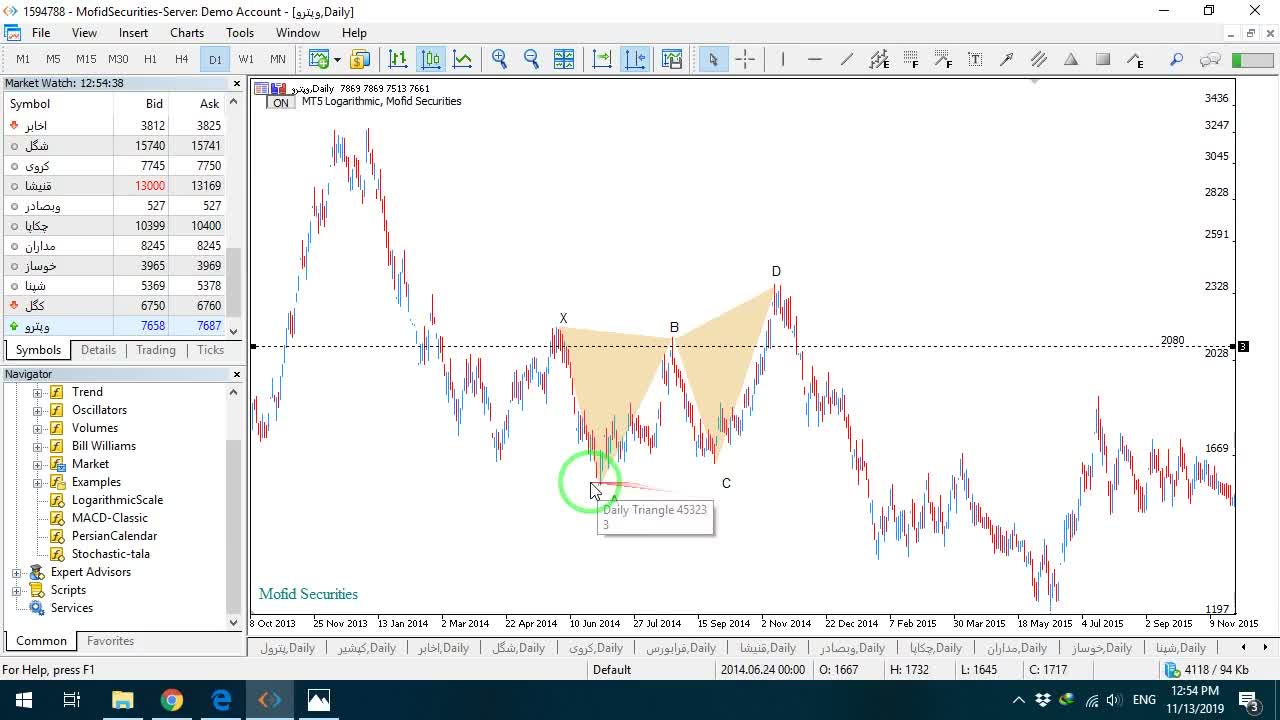The width and height of the screenshot is (1280, 720).
Task: Select the Andrews pitchfork lines tool
Action: pos(1039,59)
